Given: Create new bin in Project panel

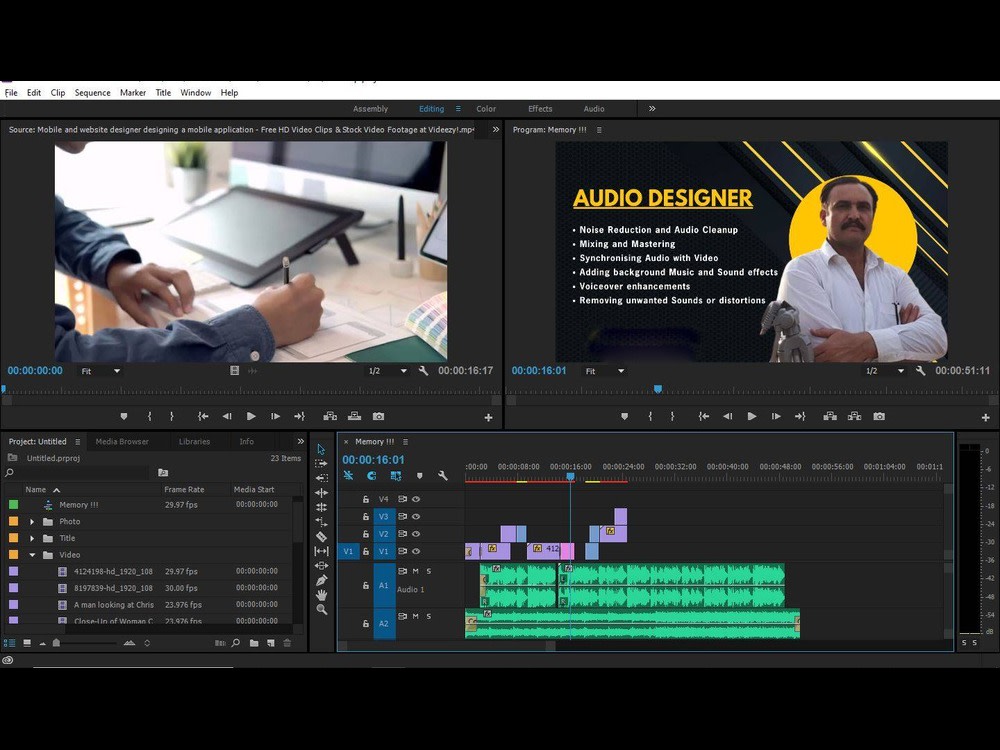Looking at the screenshot, I should [254, 643].
